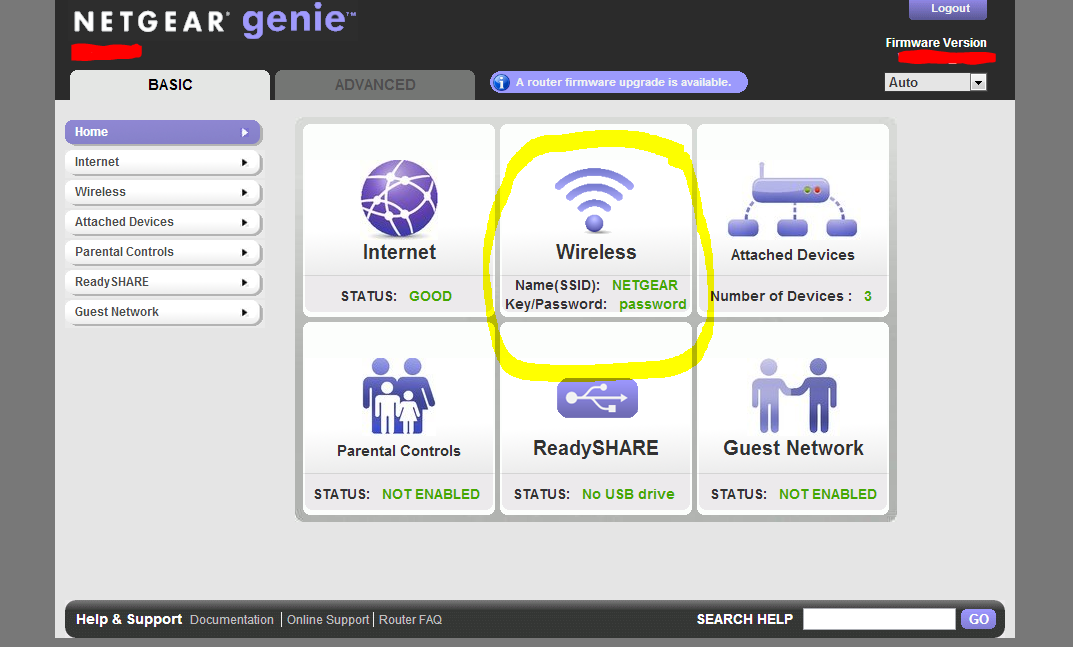Open the Internet globe icon tile

[399, 198]
